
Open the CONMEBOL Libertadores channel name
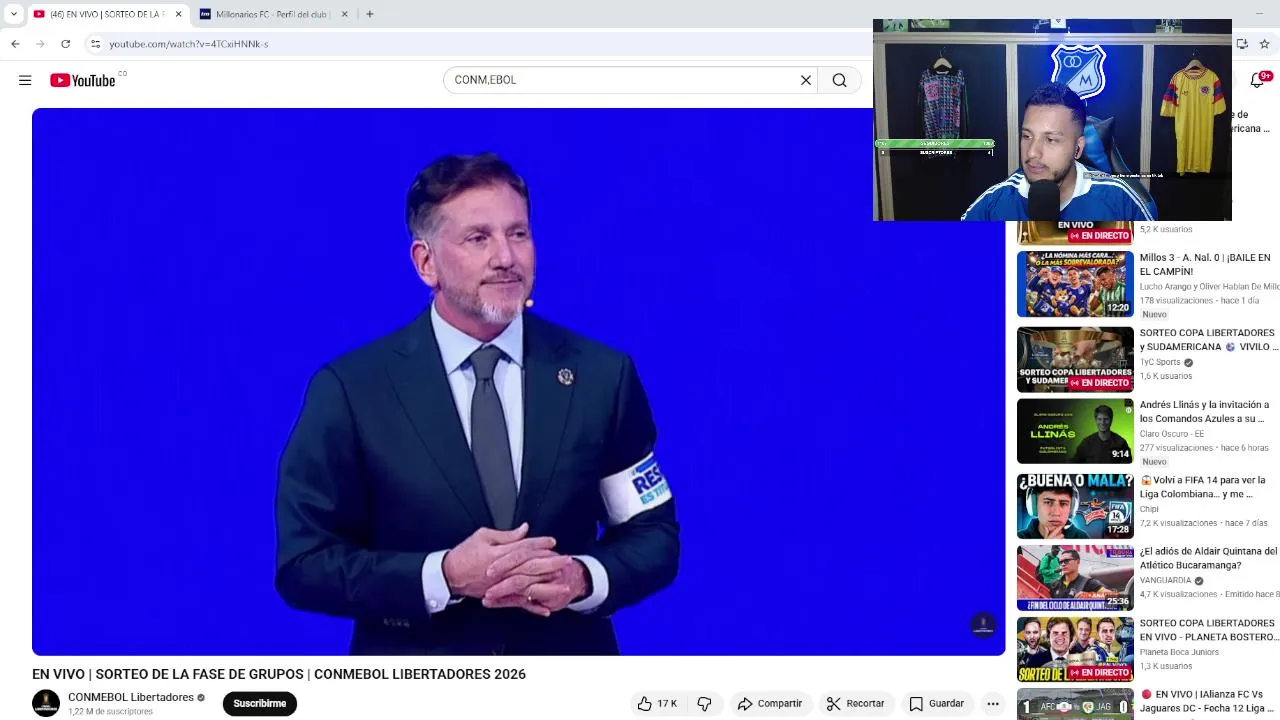click(131, 697)
